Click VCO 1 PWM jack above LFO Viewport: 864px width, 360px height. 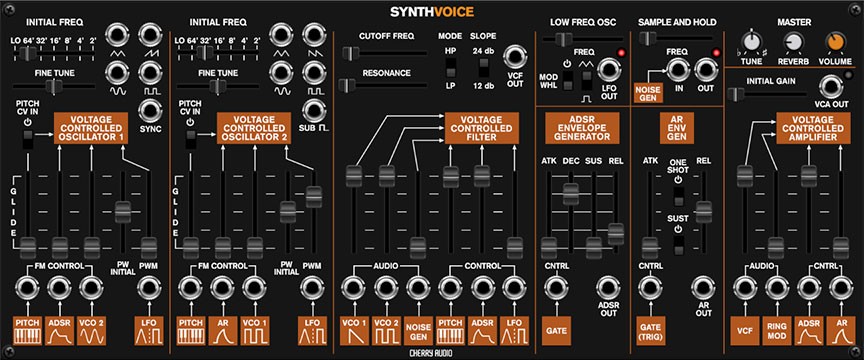pos(148,287)
